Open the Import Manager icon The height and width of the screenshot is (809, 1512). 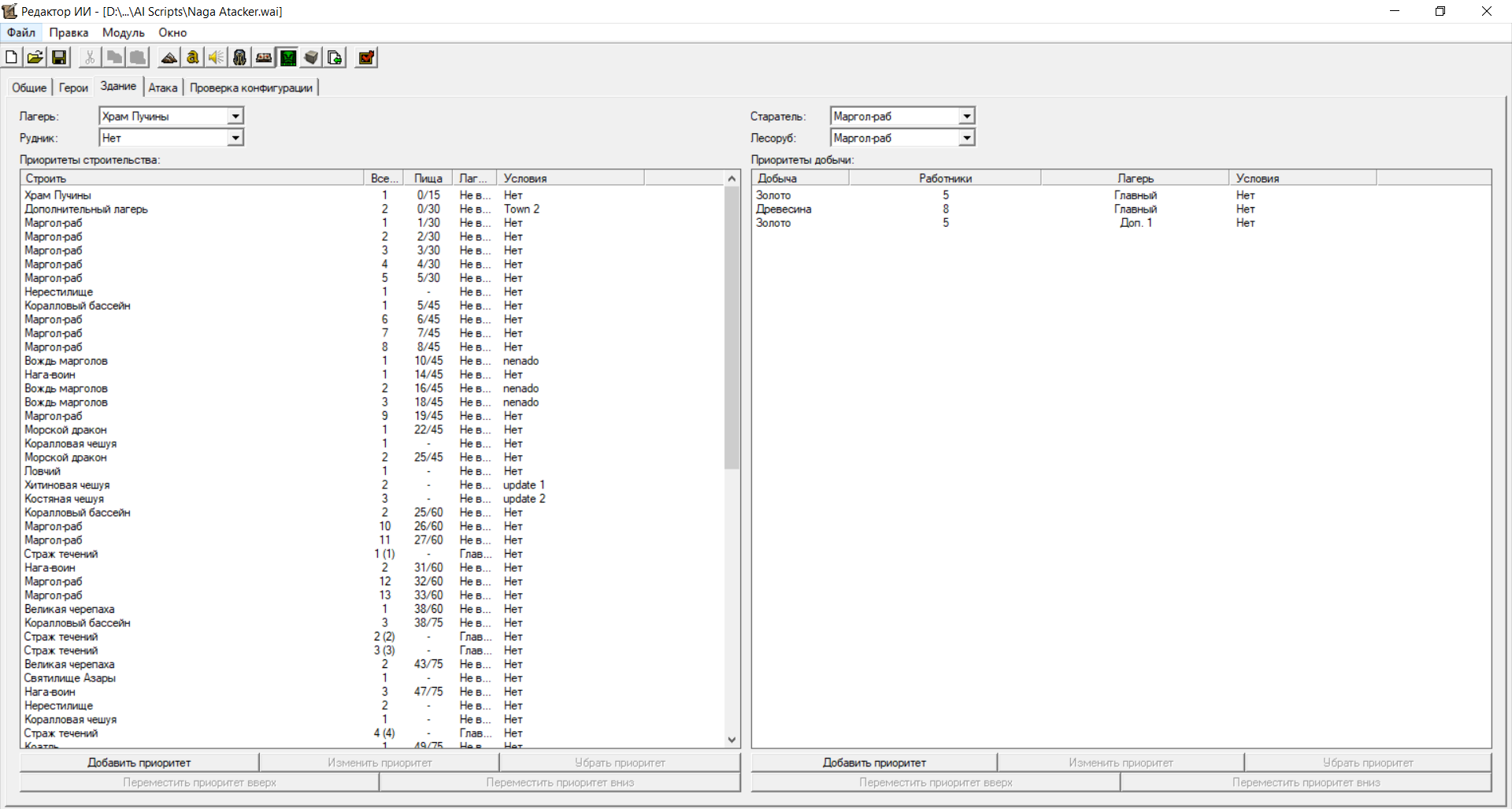pos(335,58)
